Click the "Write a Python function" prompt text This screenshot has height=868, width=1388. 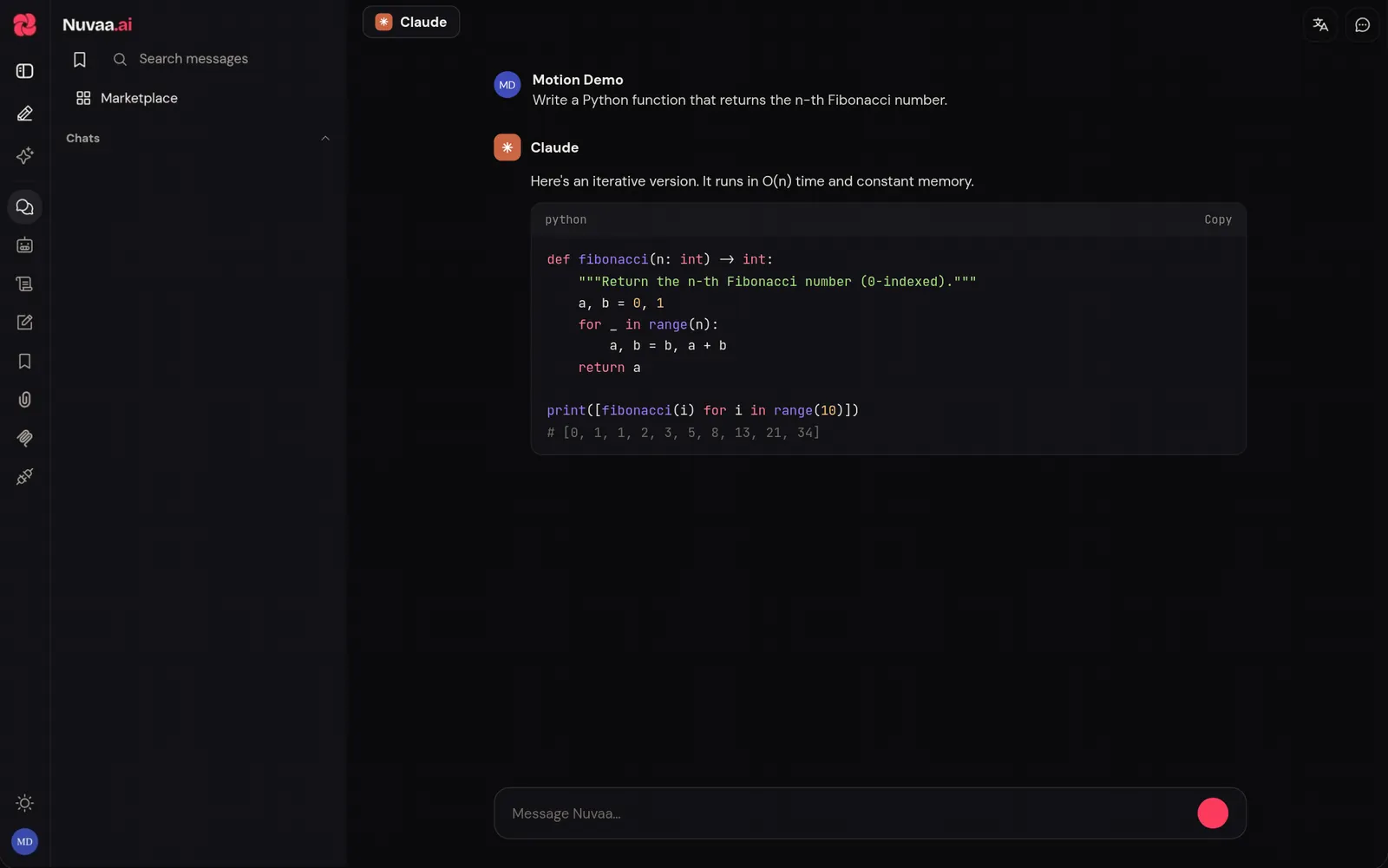pyautogui.click(x=609, y=100)
